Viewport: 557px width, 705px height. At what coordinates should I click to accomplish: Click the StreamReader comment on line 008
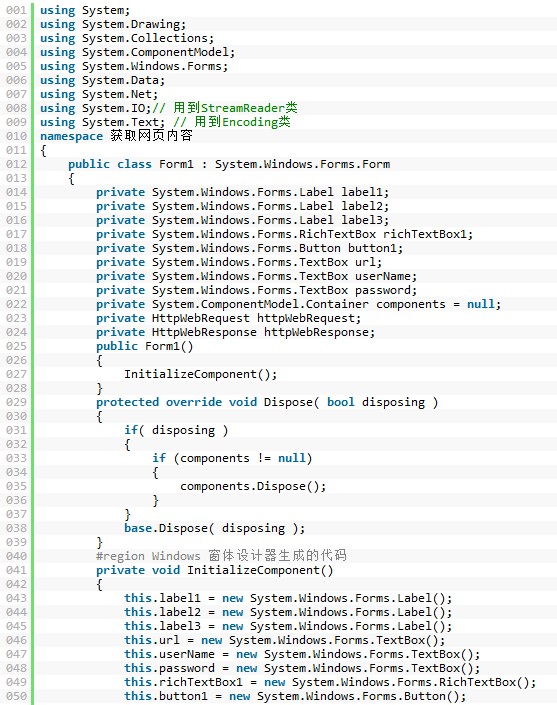[x=224, y=108]
